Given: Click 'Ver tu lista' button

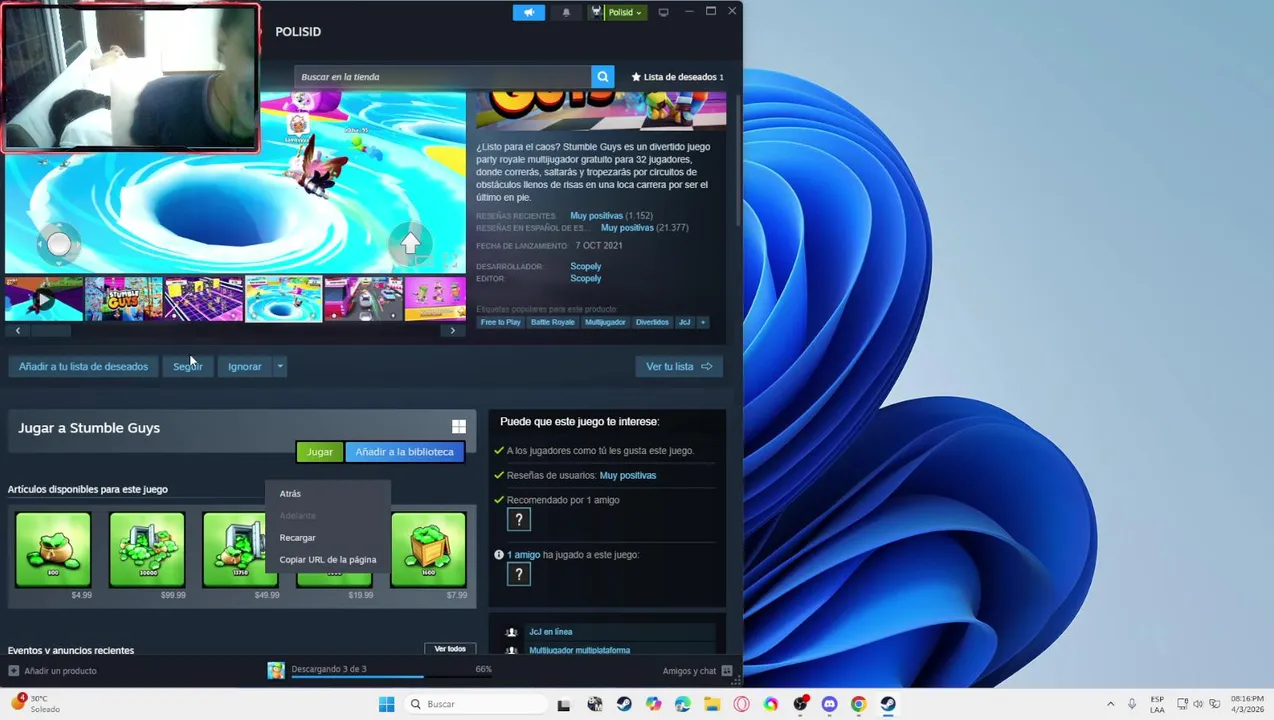Looking at the screenshot, I should click(679, 367).
